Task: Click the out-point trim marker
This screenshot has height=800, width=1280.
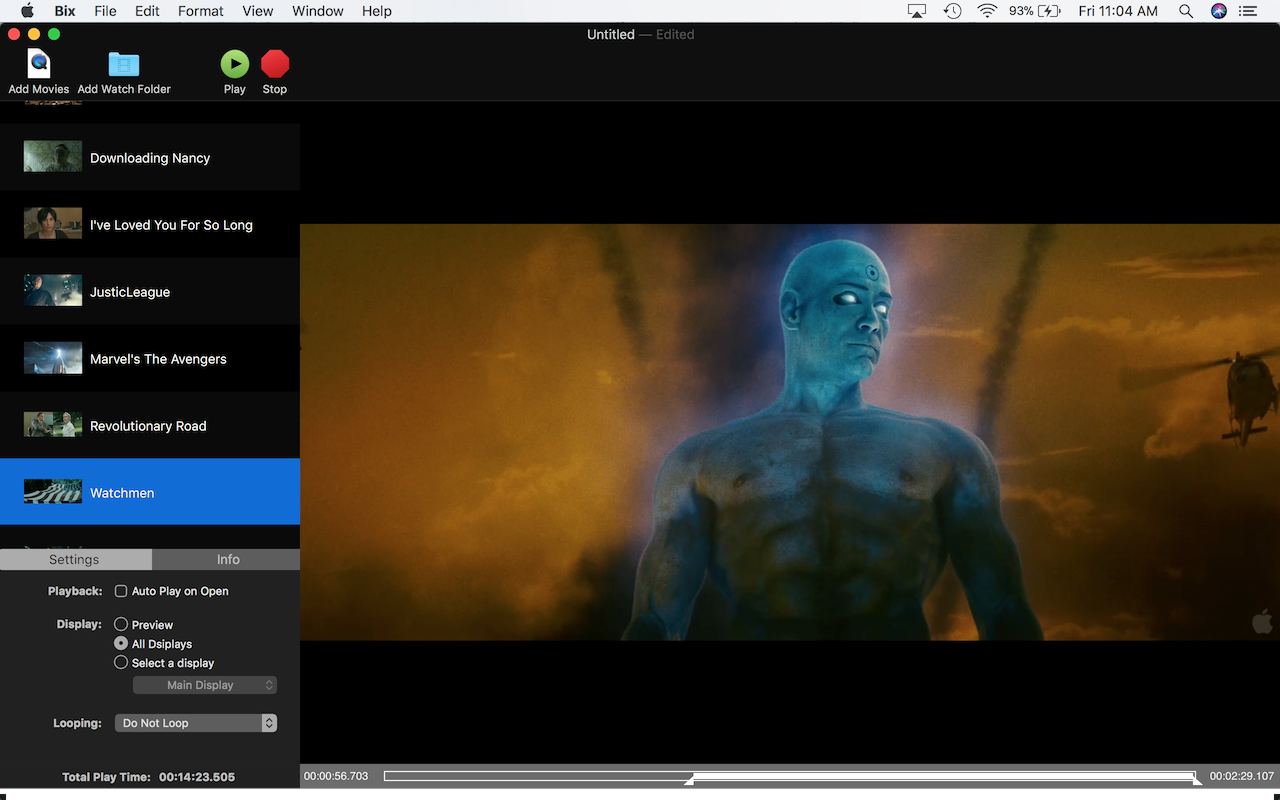Action: [1197, 781]
